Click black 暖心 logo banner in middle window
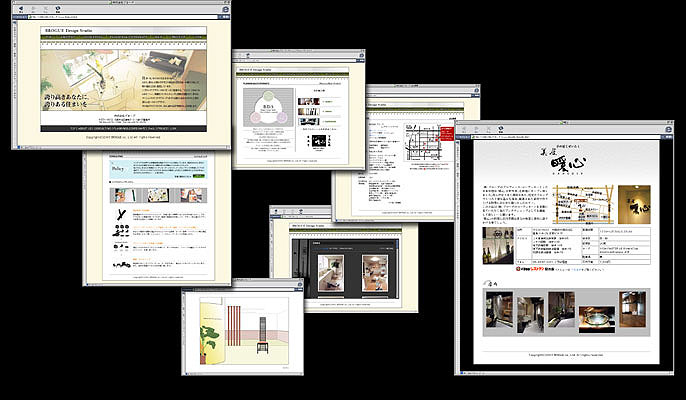Screen dimensions: 686x400 click(x=318, y=141)
